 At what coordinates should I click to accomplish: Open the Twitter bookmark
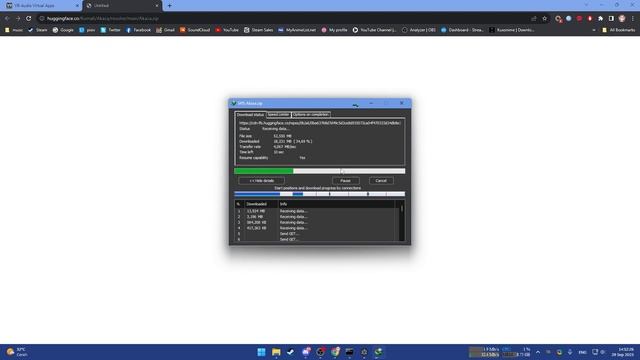(x=110, y=30)
